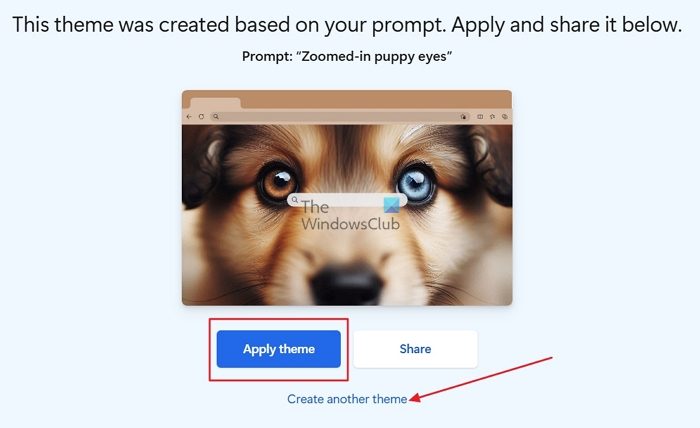Click the puppy's blue right eye

click(x=416, y=183)
